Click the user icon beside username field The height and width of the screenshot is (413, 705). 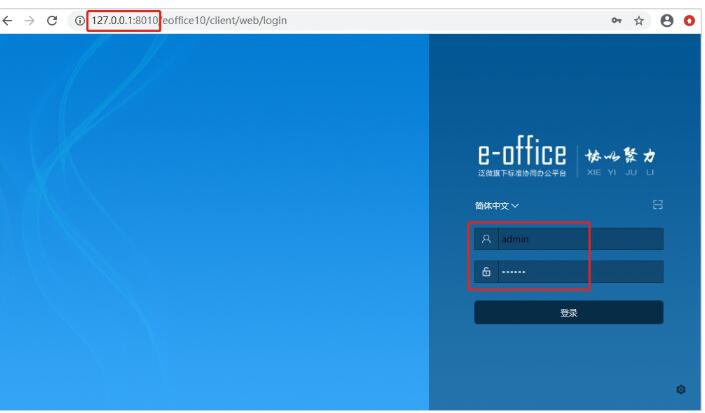tap(486, 239)
